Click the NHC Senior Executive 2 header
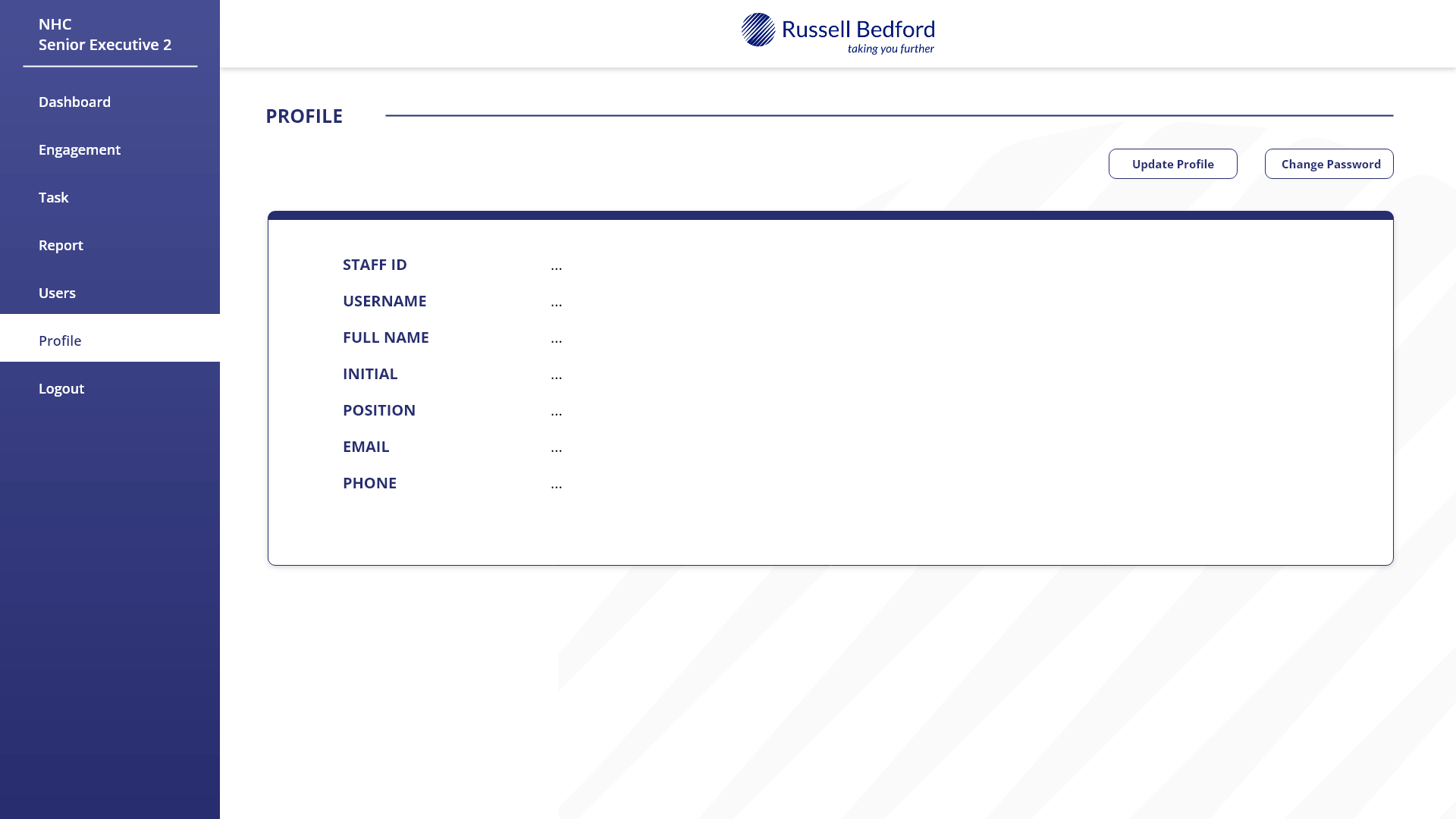This screenshot has width=1456, height=819. (106, 34)
